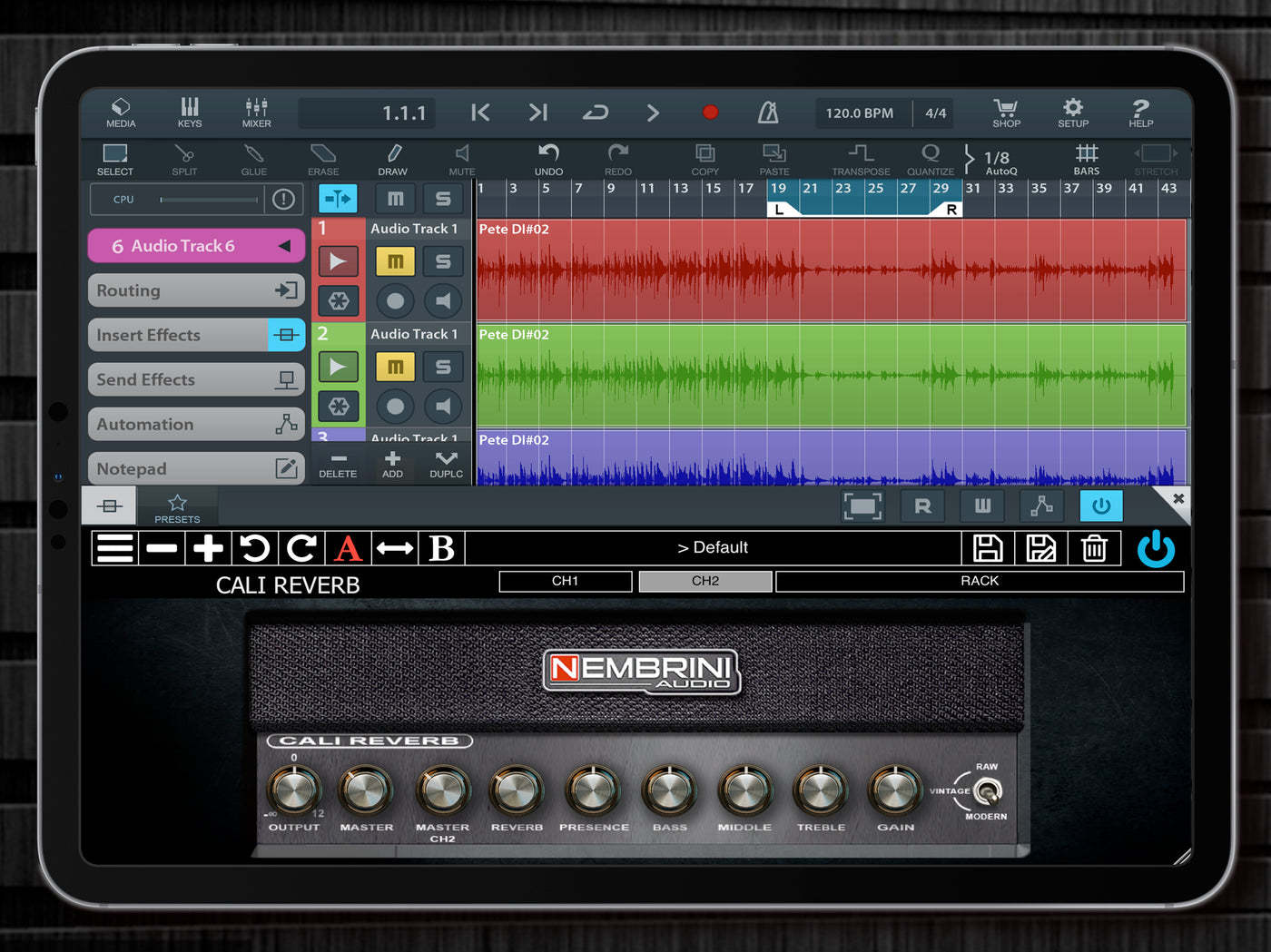Edit the 120.0 BPM tempo field
Viewport: 1271px width, 952px height.
pyautogui.click(x=860, y=113)
